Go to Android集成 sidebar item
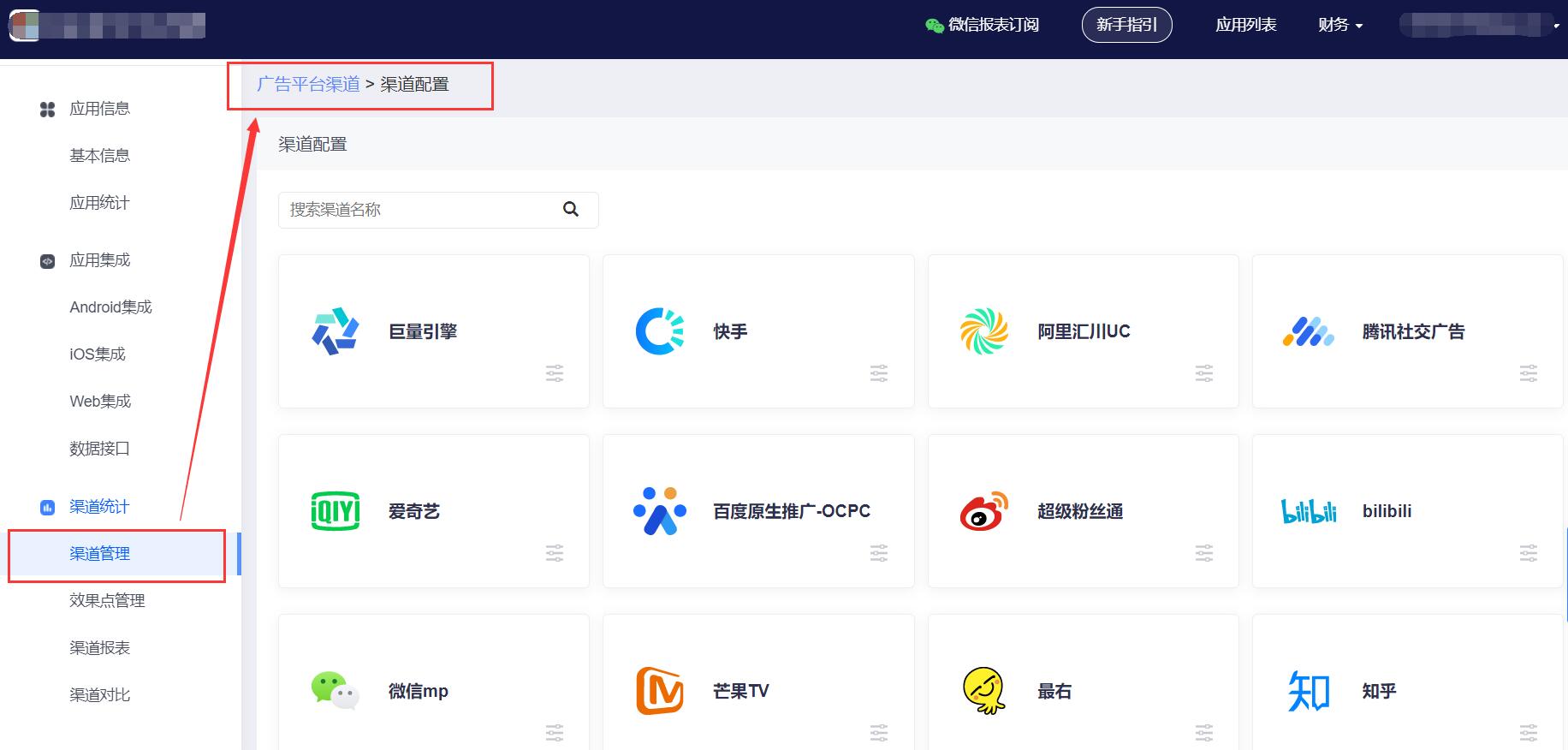 pos(110,307)
